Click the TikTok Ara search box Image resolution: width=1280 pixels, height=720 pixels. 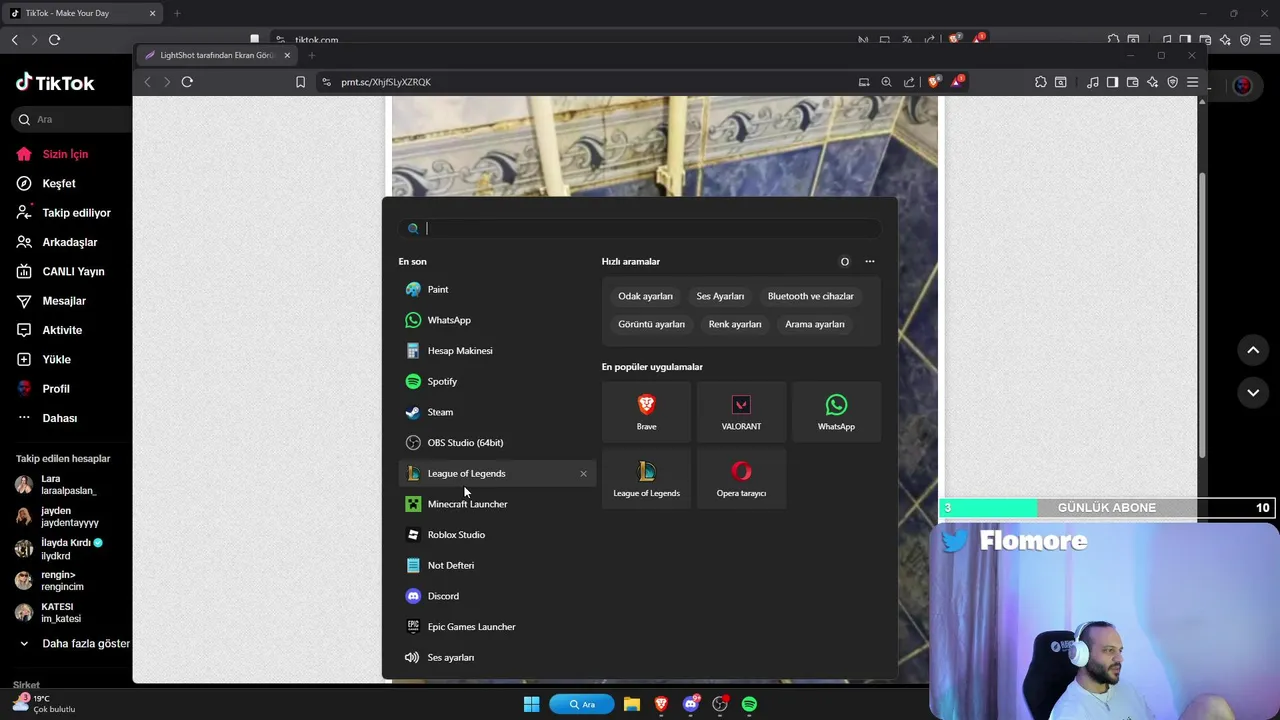(72, 119)
